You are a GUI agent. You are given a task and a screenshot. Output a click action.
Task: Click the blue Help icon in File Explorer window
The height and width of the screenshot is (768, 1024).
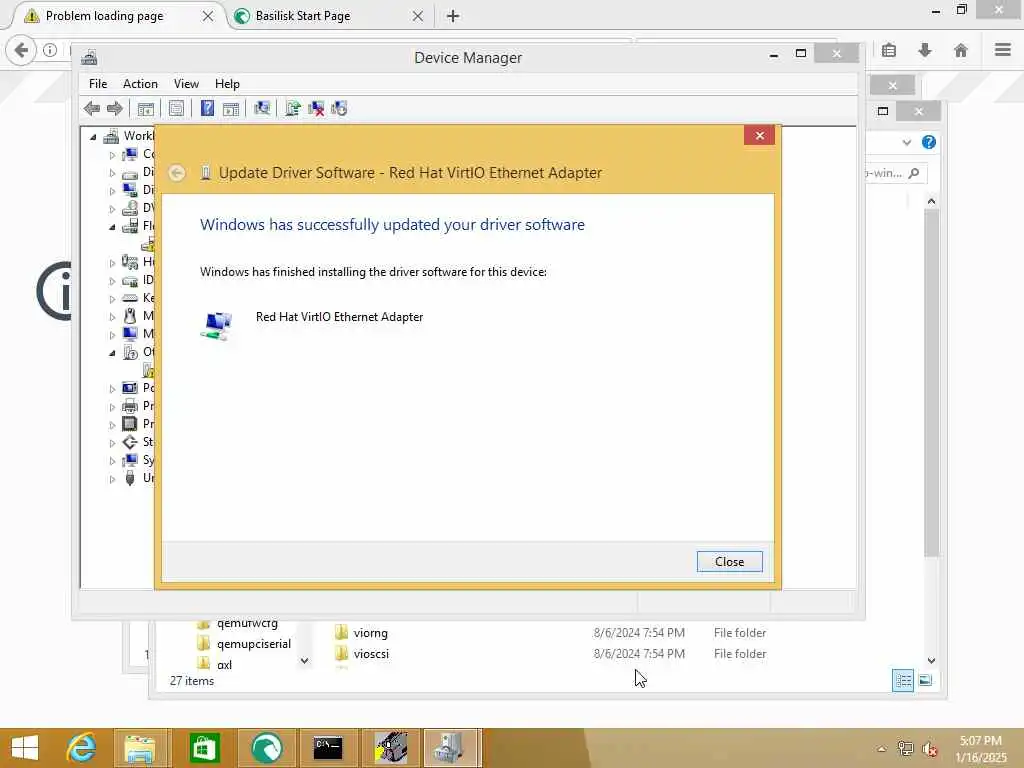[929, 142]
